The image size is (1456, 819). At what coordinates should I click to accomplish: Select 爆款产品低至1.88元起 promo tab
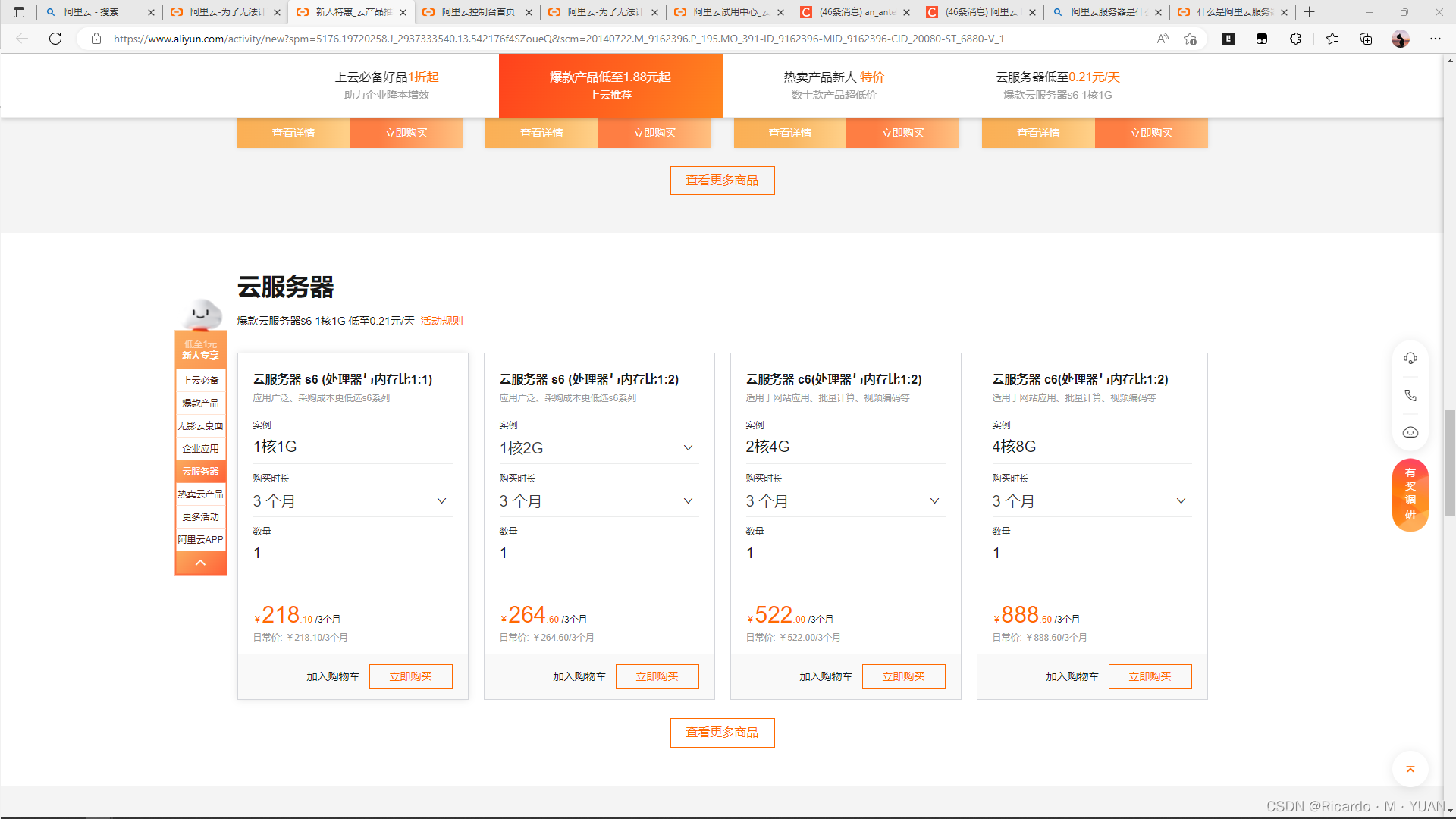(x=610, y=85)
